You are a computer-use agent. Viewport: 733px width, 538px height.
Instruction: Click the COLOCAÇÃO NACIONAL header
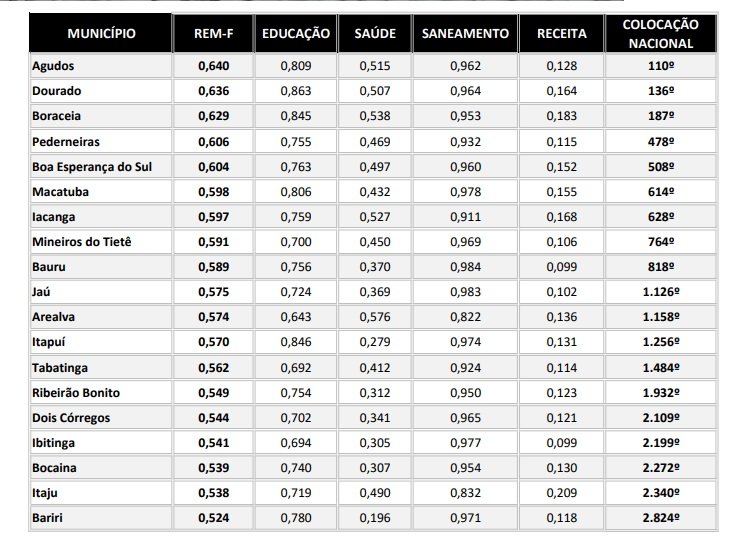point(661,34)
